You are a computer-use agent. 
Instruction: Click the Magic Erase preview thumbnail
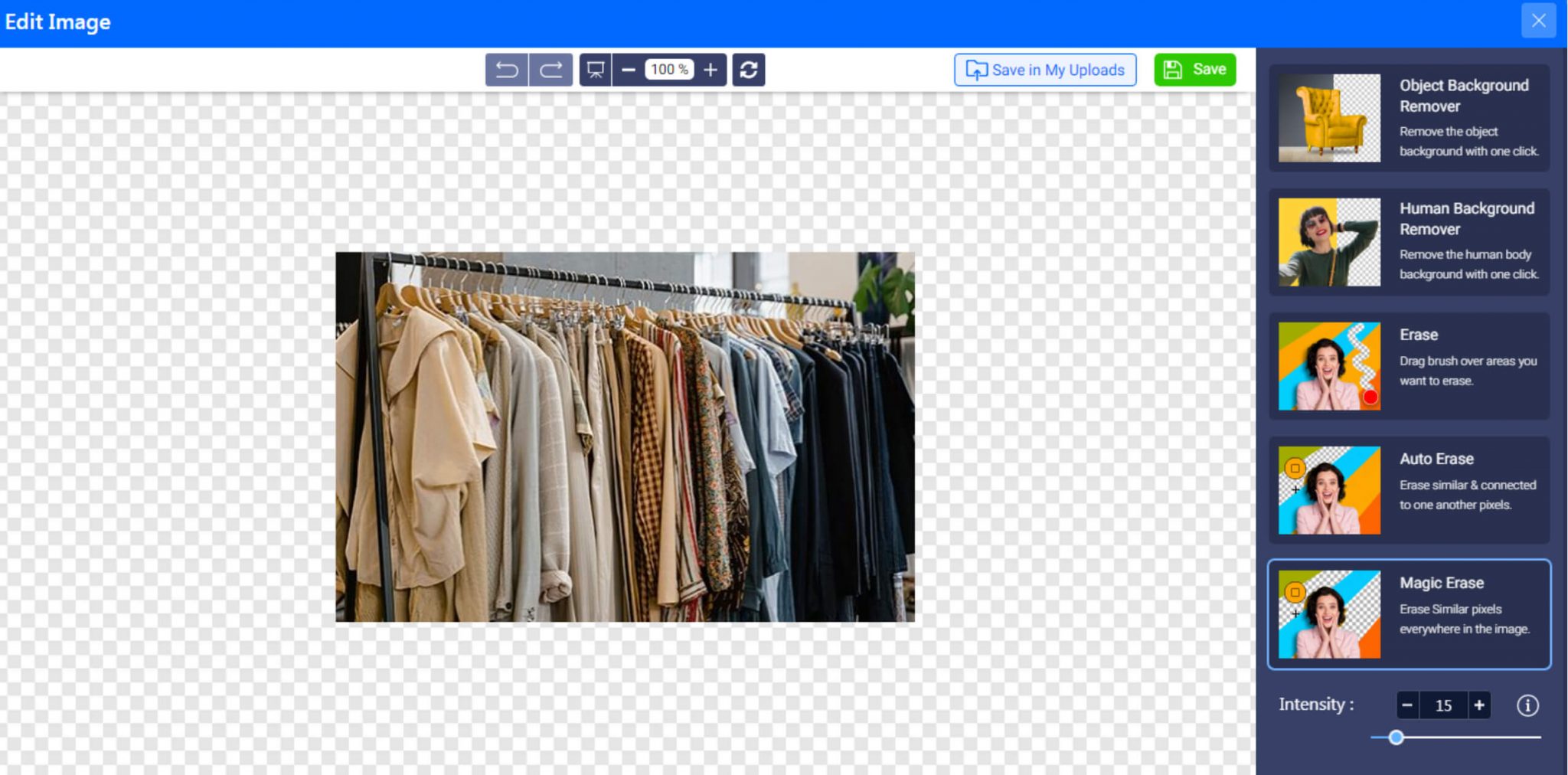click(1328, 614)
